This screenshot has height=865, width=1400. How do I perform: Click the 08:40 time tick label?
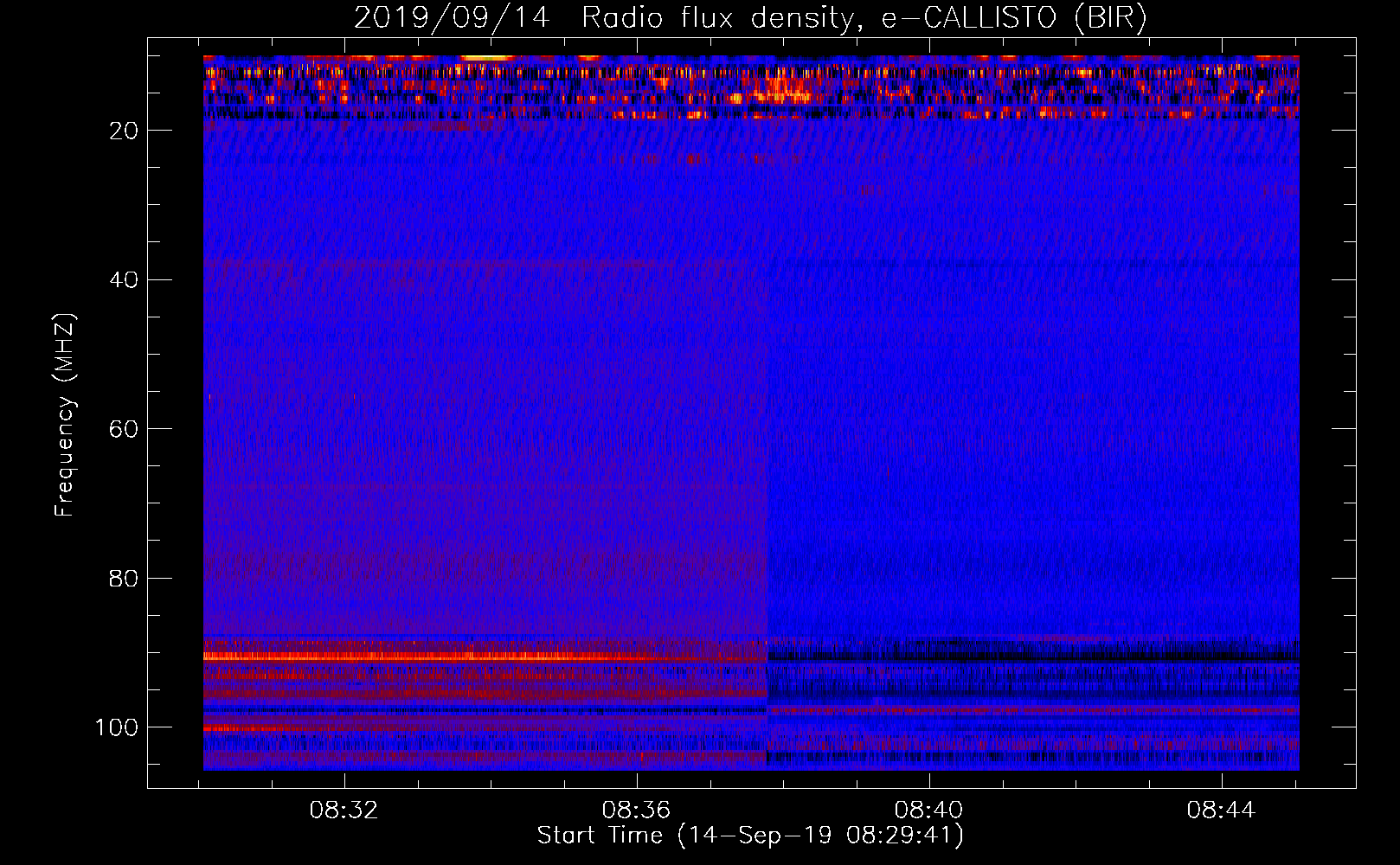coord(928,810)
